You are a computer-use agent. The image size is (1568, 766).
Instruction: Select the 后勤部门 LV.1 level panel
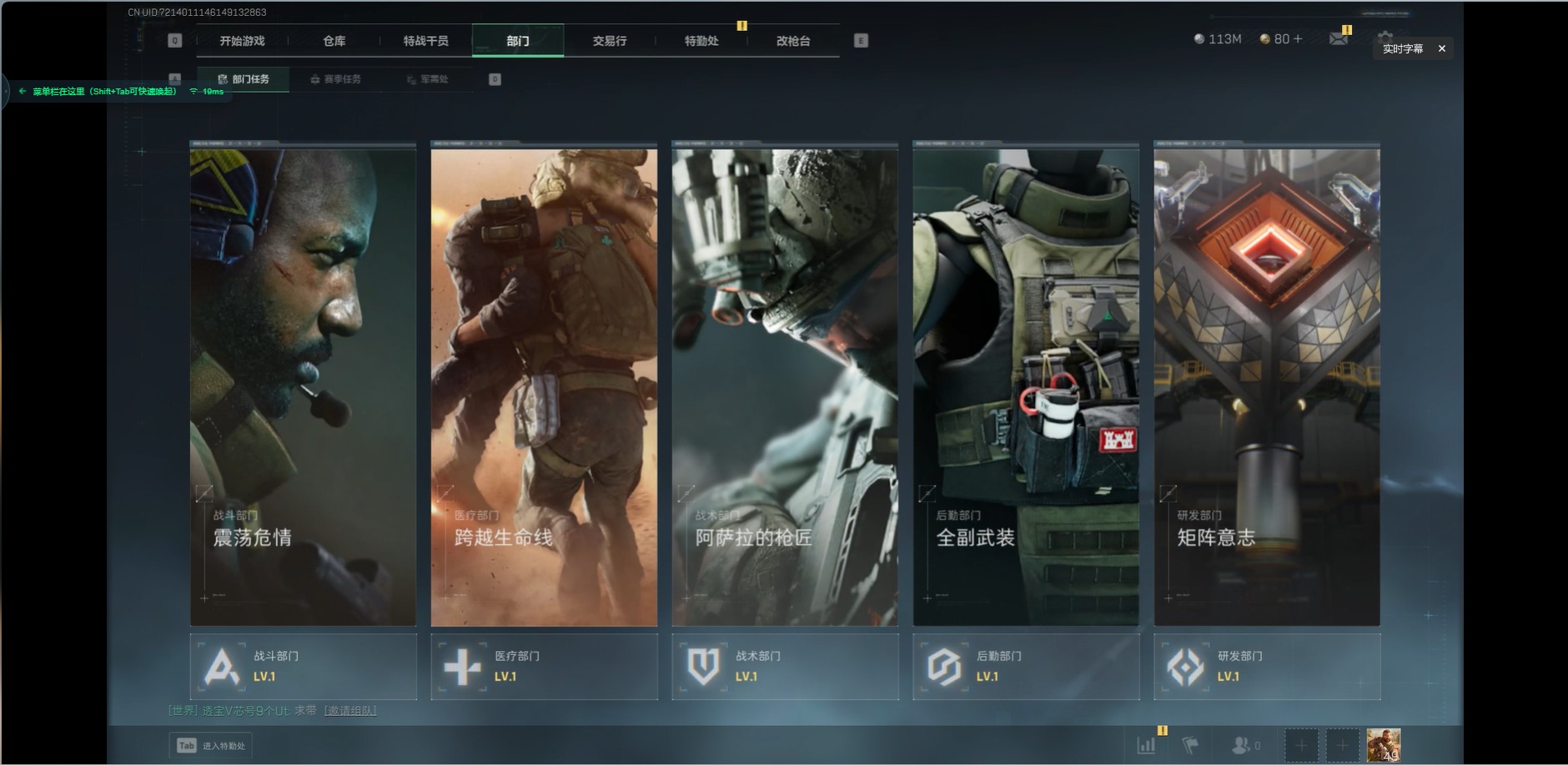(x=1027, y=667)
